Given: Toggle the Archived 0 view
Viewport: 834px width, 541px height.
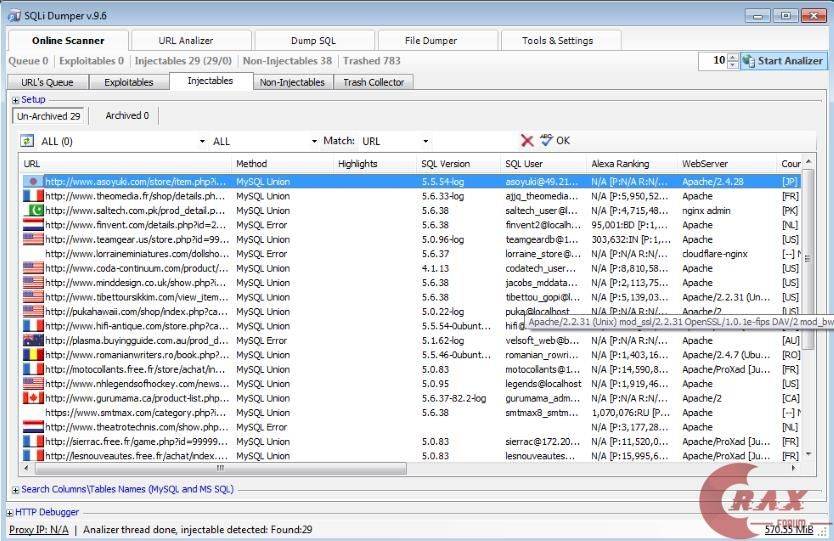Looking at the screenshot, I should 127,116.
